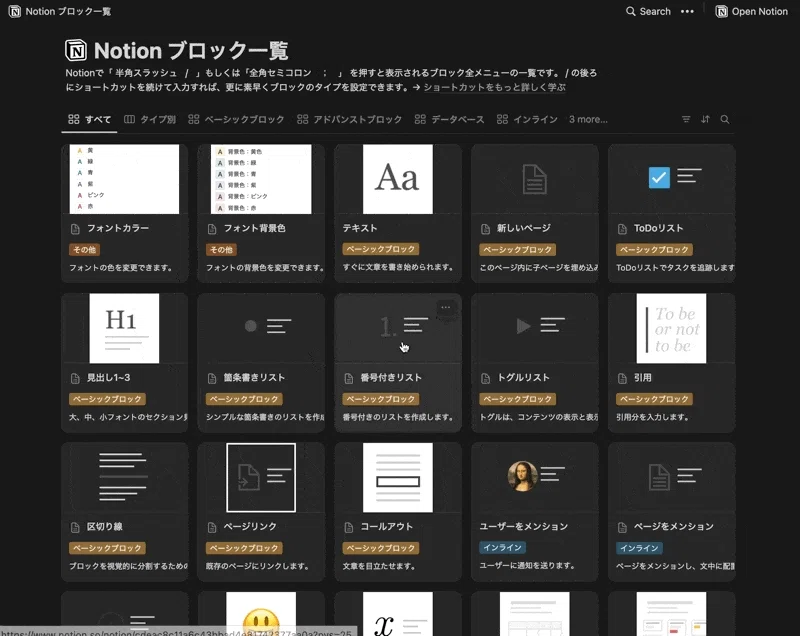Click the page icon on the ページをメンション card cover

pos(659,477)
